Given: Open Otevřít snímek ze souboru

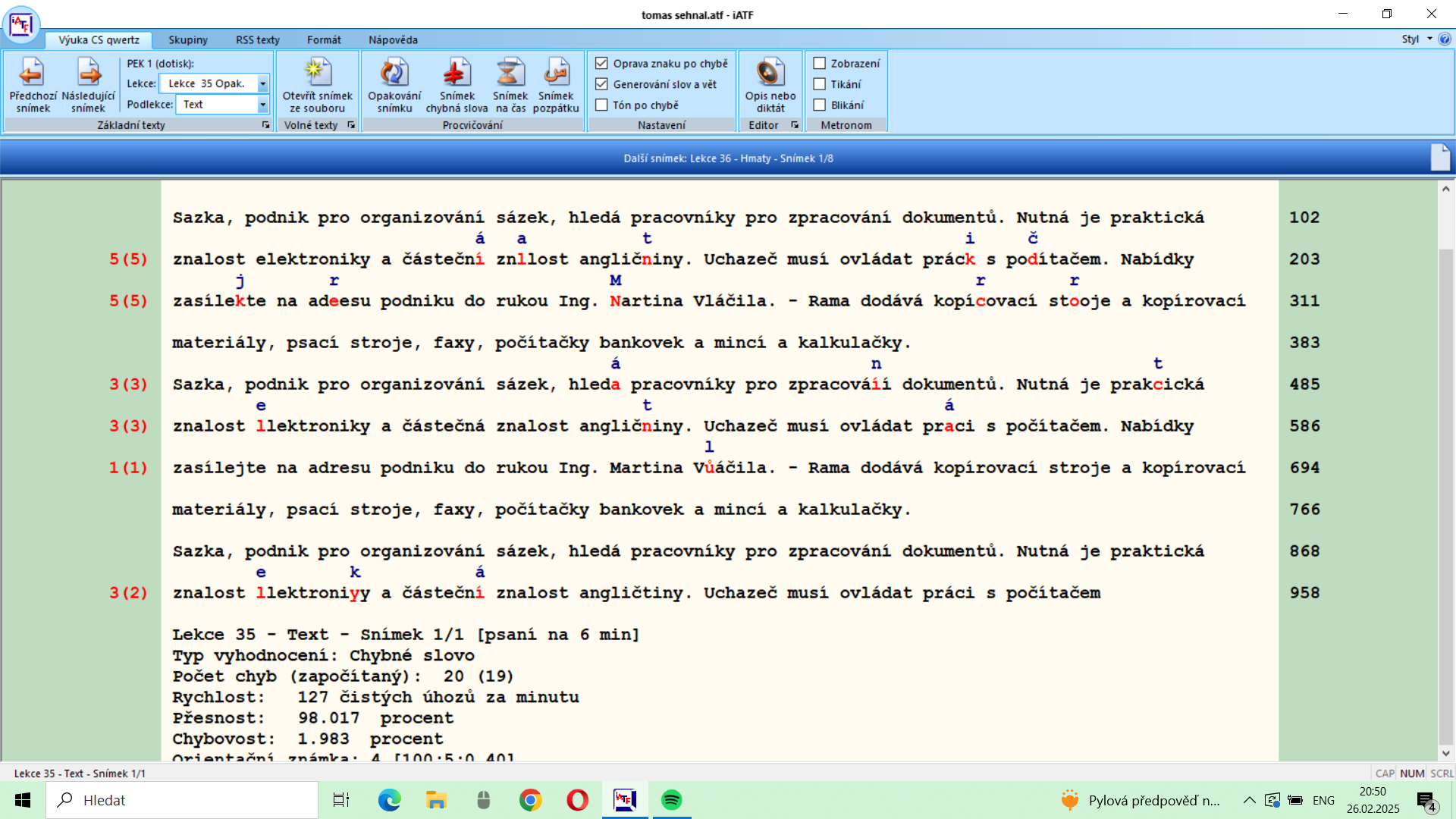Looking at the screenshot, I should [317, 74].
